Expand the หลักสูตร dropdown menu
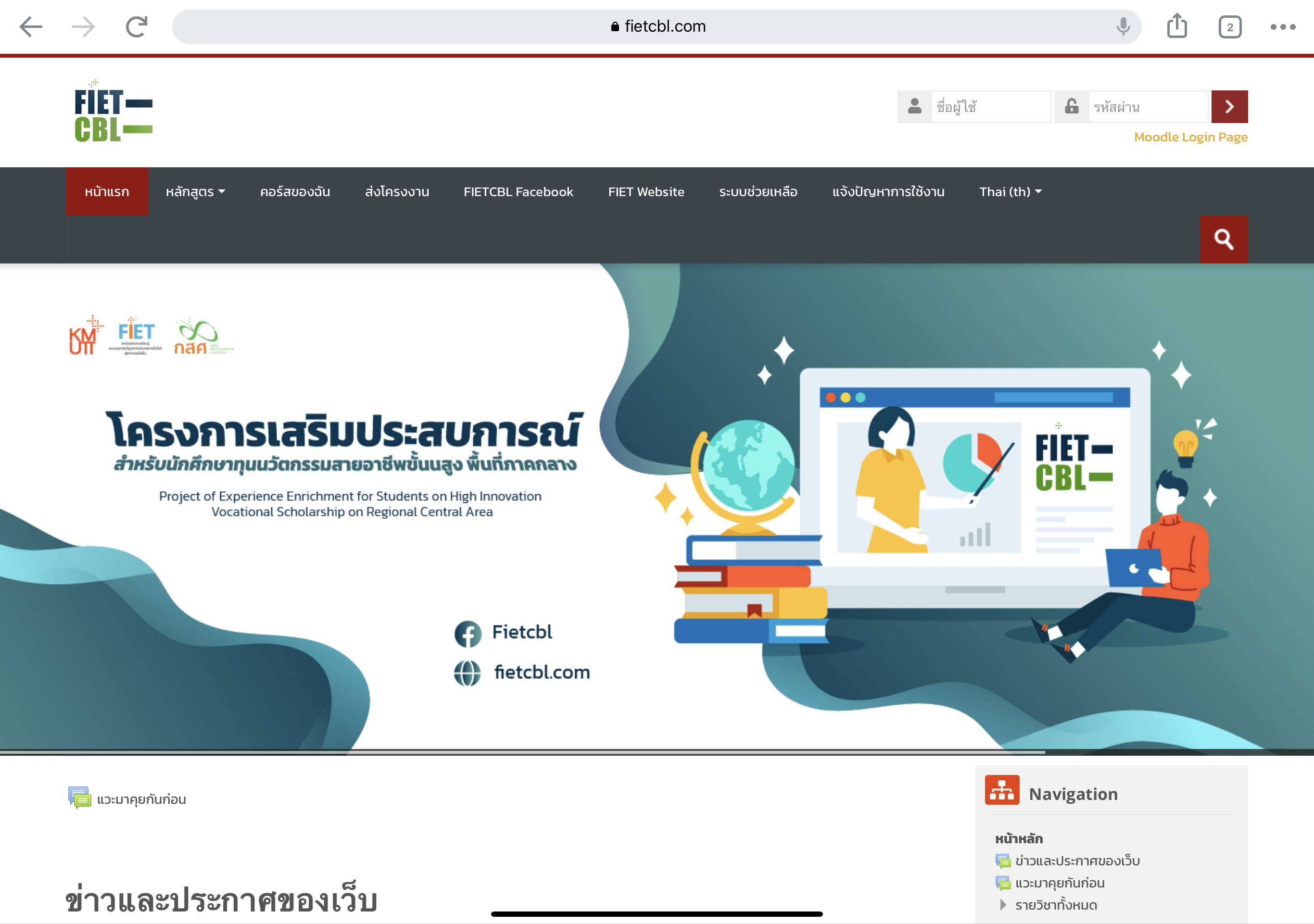1314x924 pixels. click(195, 192)
